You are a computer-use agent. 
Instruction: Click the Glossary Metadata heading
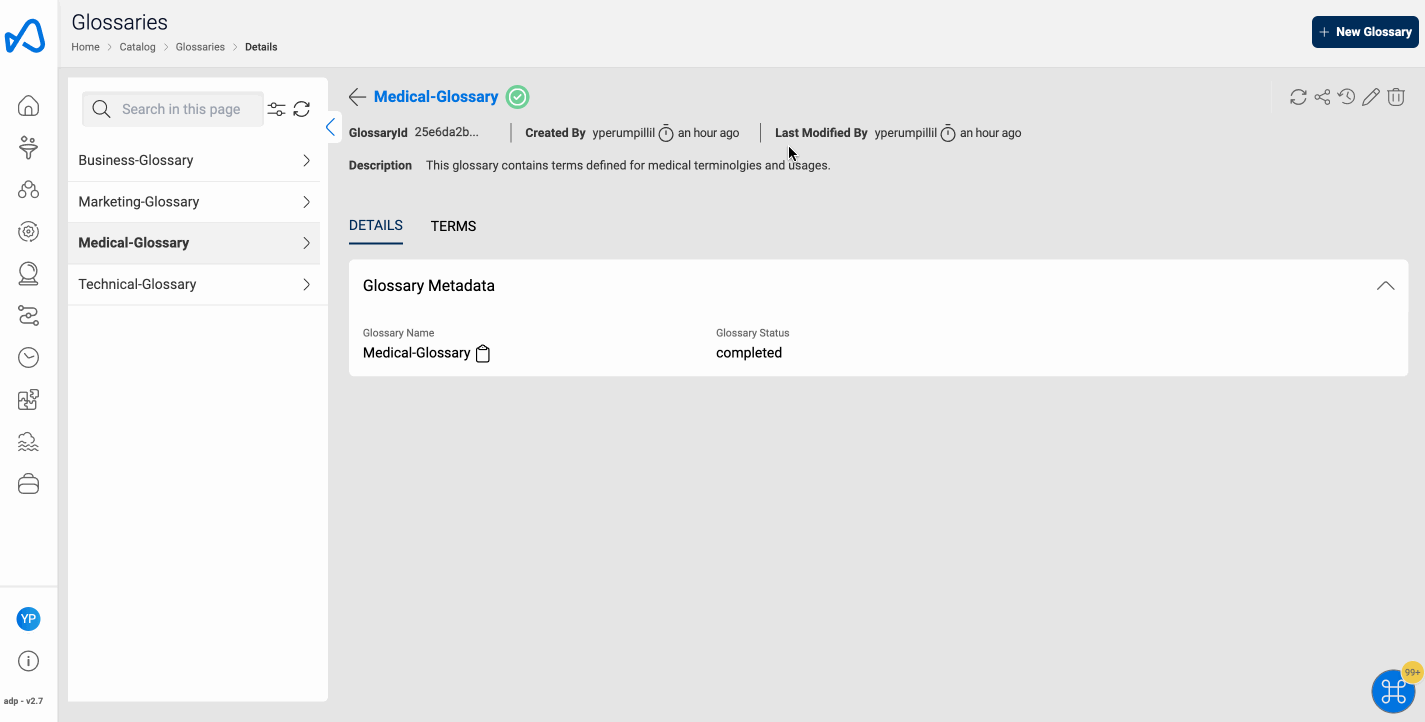pyautogui.click(x=429, y=286)
